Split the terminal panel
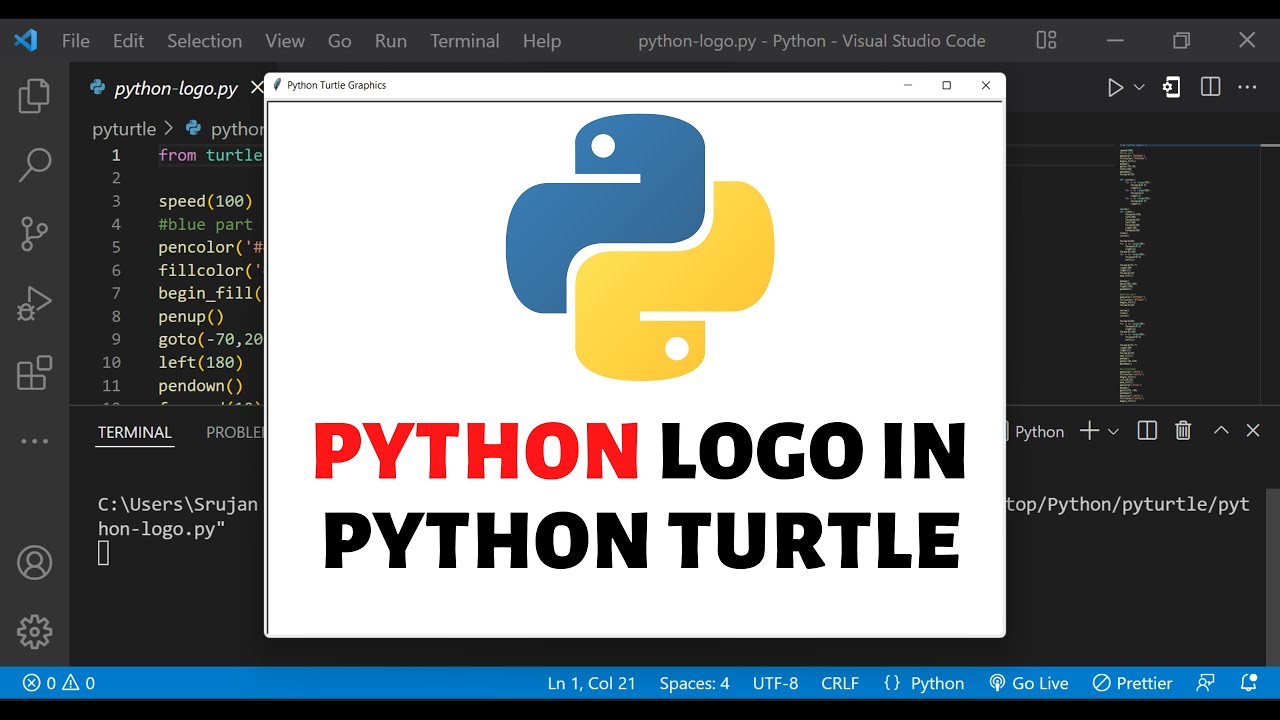1280x720 pixels. (1147, 431)
